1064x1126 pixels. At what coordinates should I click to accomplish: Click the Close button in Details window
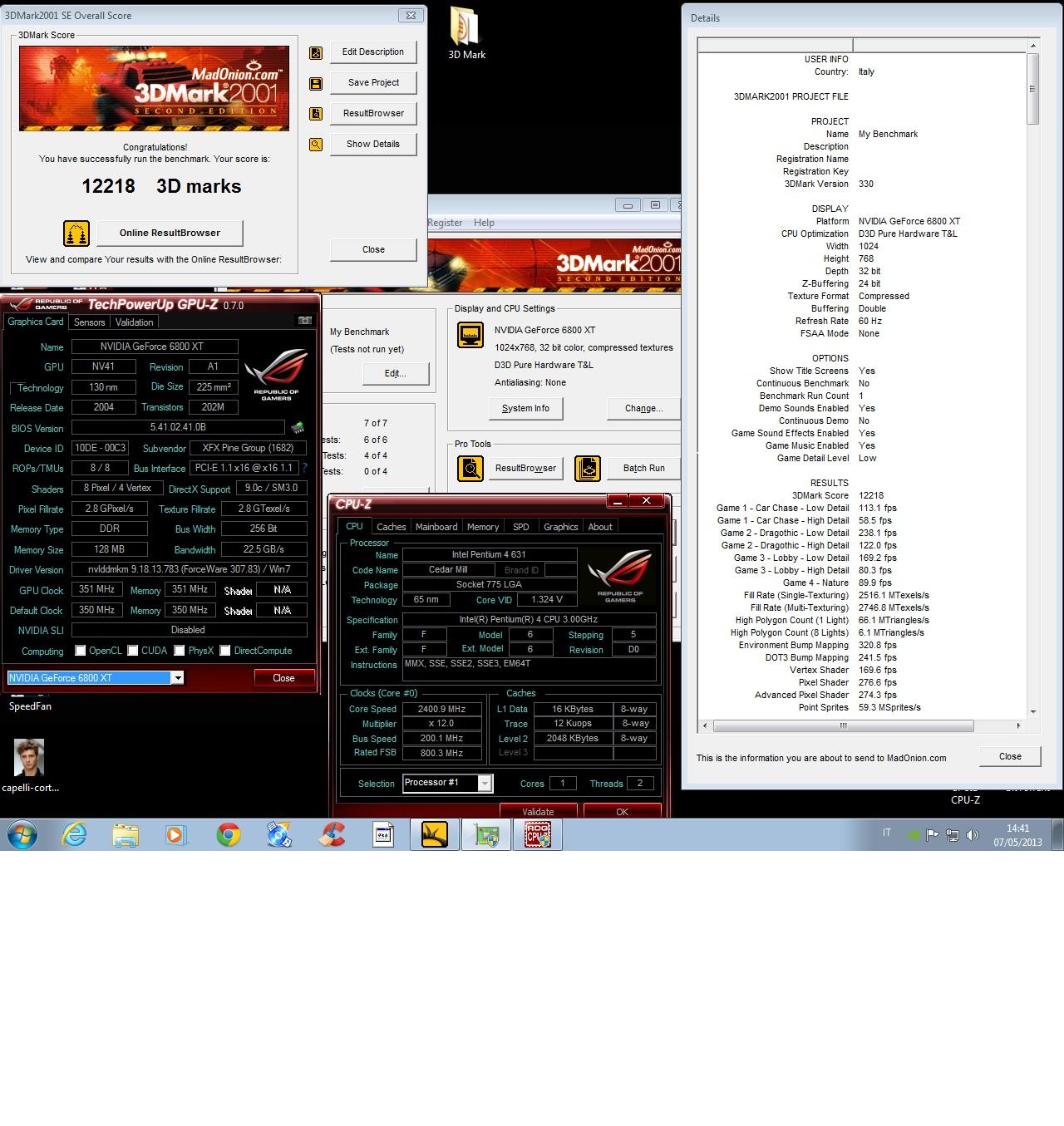1010,756
